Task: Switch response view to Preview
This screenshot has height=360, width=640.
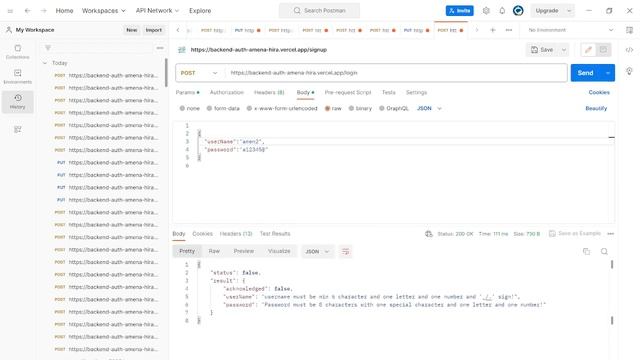Action: tap(244, 251)
